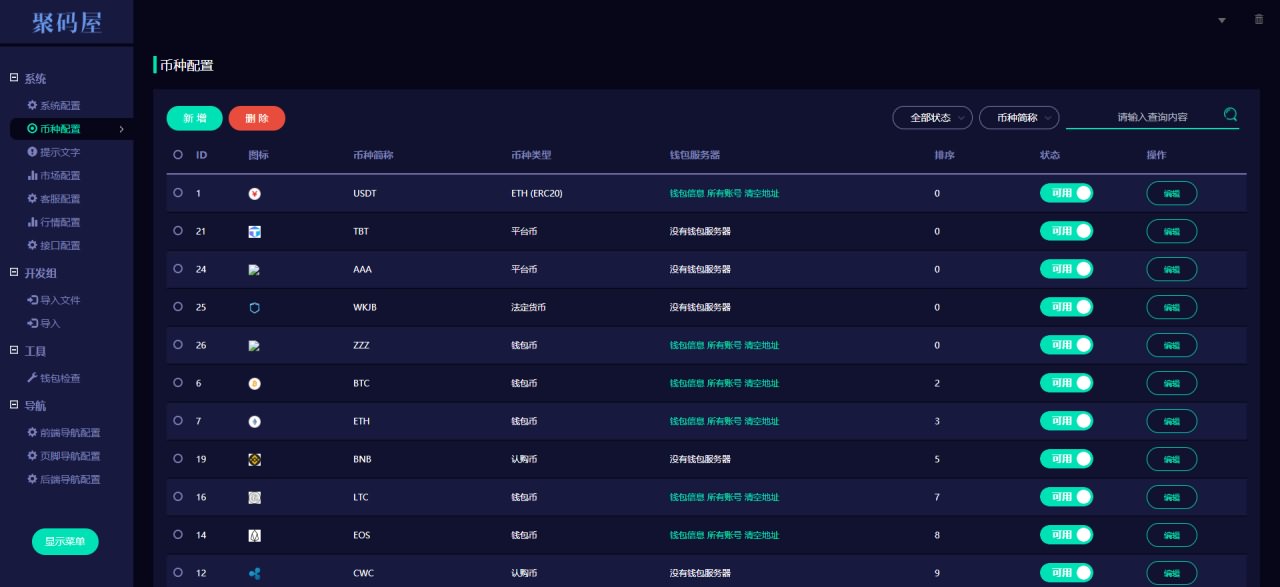Click the broken image icon for AAA
Image resolution: width=1280 pixels, height=587 pixels.
tap(254, 269)
